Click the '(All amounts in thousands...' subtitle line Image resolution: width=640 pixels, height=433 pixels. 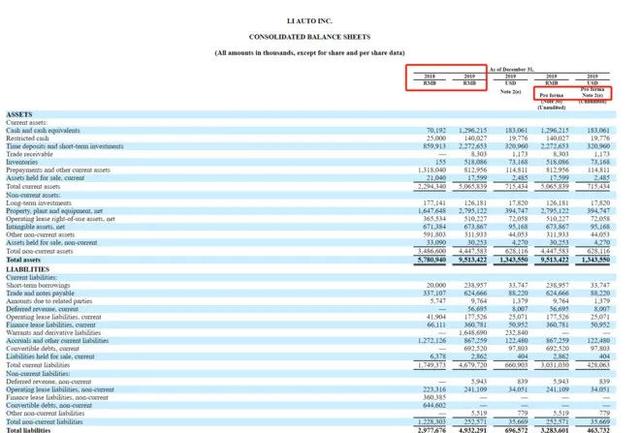309,53
